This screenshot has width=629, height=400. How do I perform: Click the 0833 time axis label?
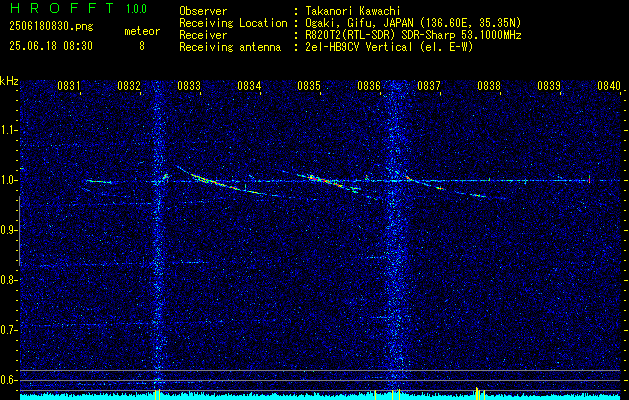tap(189, 85)
